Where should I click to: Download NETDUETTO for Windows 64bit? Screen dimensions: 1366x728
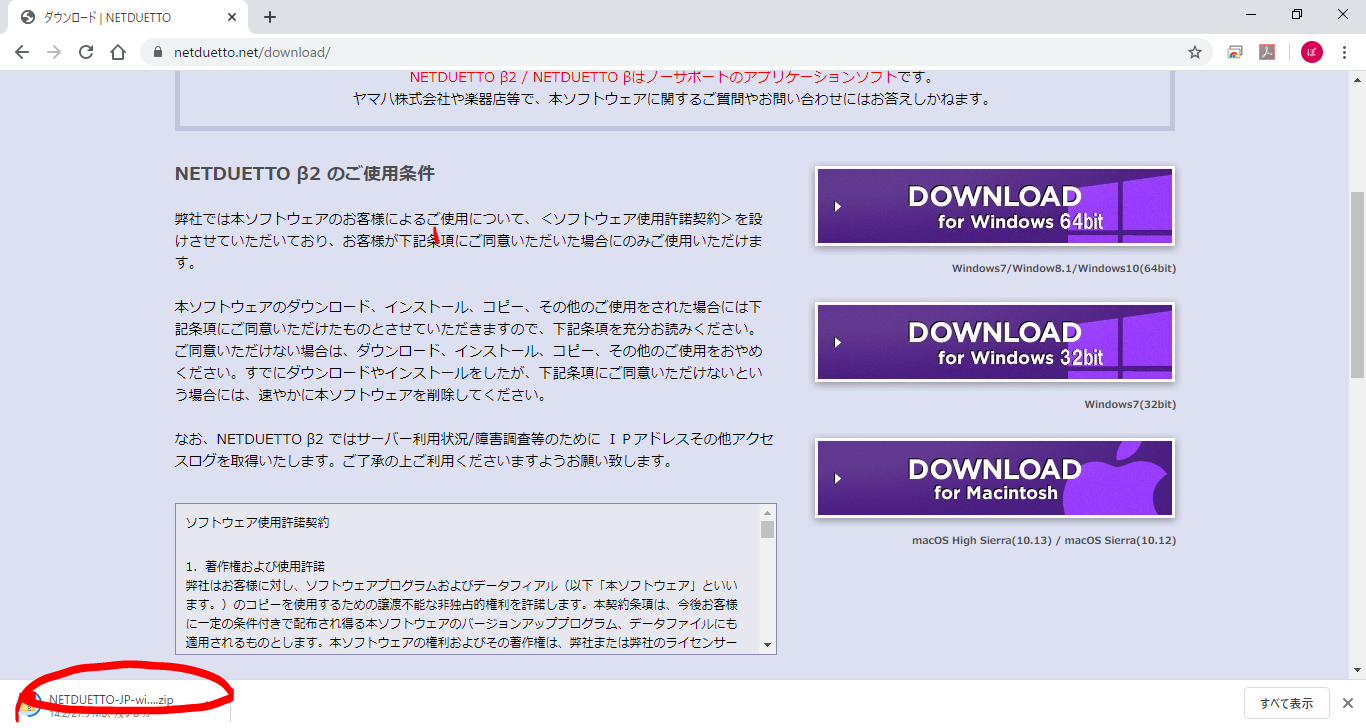click(995, 206)
